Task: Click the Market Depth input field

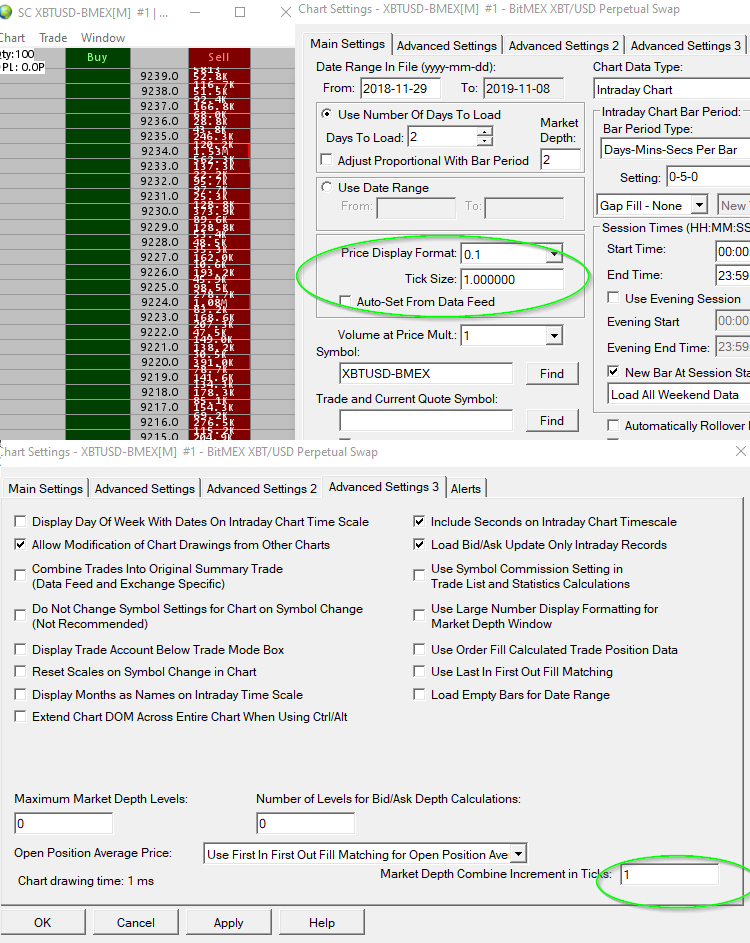Action: (561, 160)
